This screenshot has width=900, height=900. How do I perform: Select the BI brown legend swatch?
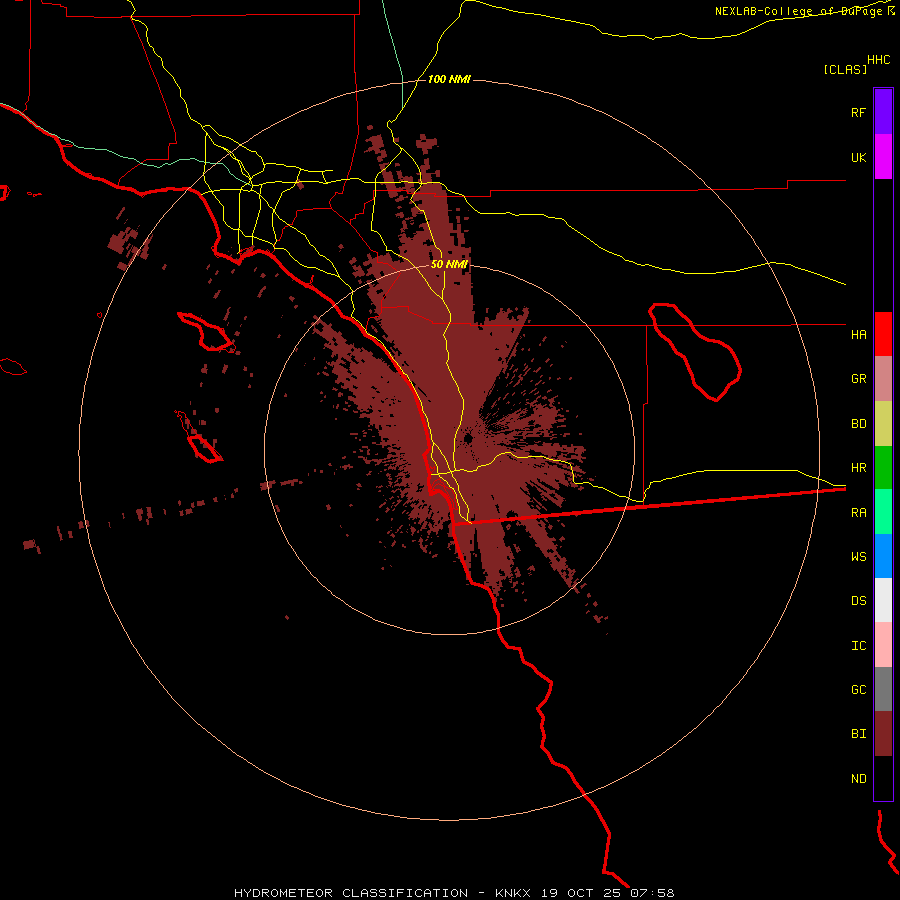883,734
